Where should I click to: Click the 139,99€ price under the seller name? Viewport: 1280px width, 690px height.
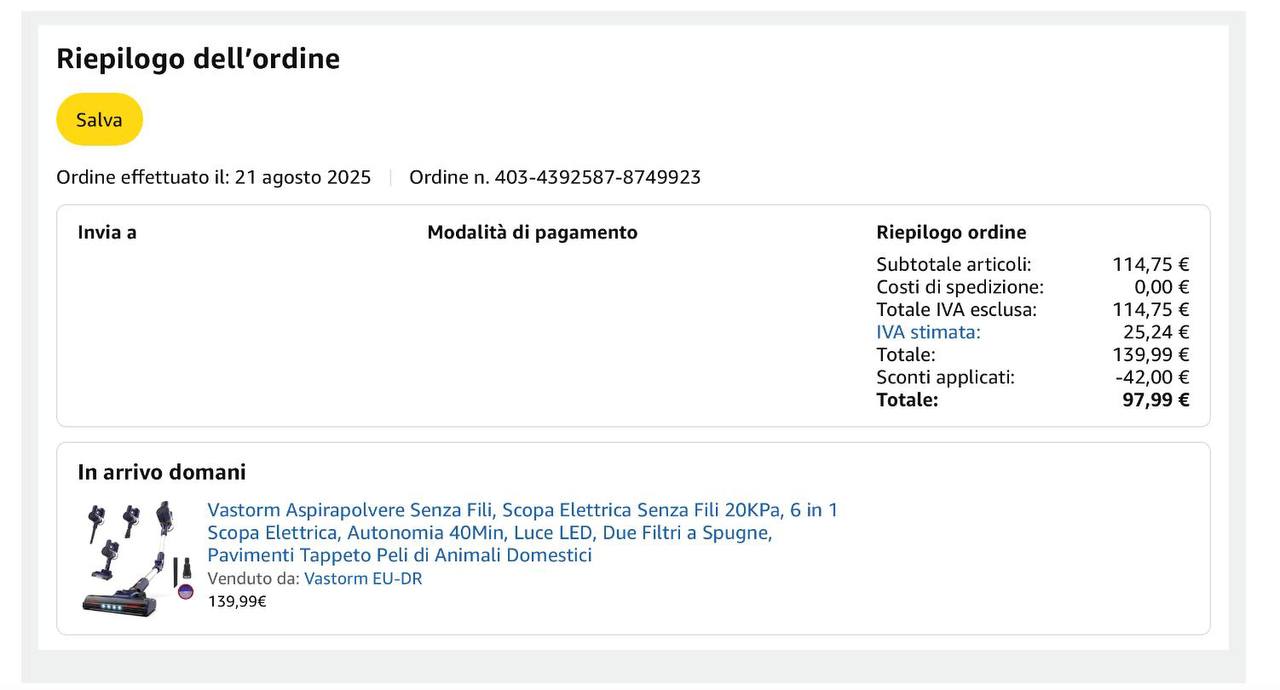(x=237, y=601)
